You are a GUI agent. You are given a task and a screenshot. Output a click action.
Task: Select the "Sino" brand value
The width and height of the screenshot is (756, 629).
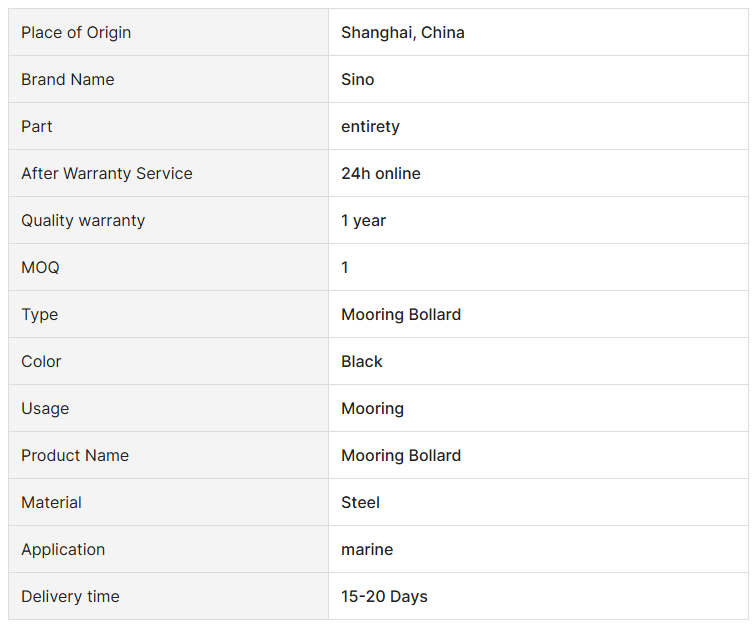click(357, 79)
